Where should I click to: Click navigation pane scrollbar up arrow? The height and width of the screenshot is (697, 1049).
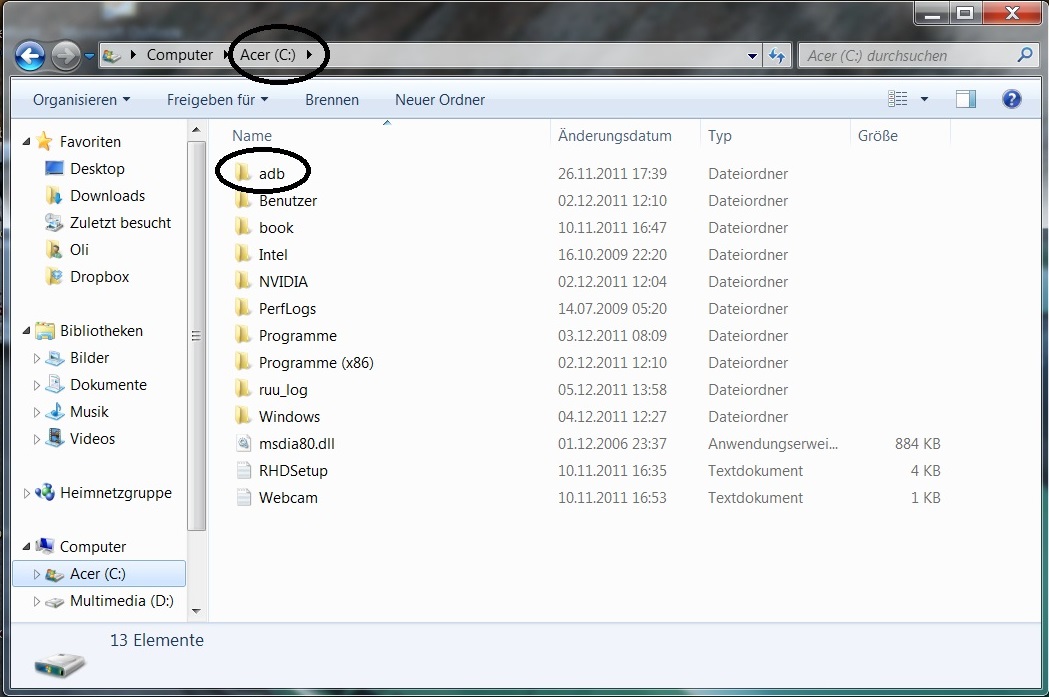click(x=196, y=130)
